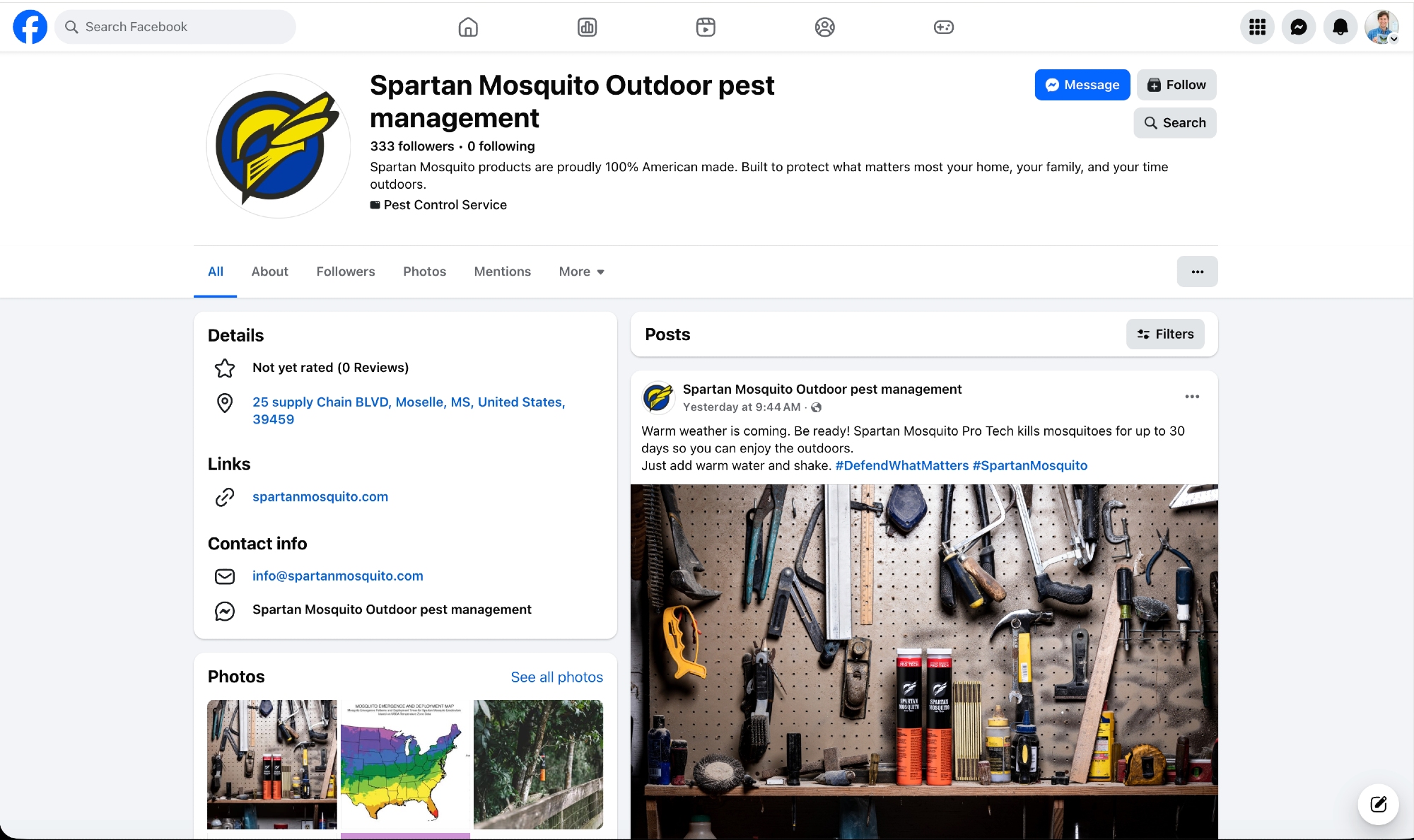Switch to the Photos tab
Viewport: 1414px width, 840px height.
(x=424, y=272)
